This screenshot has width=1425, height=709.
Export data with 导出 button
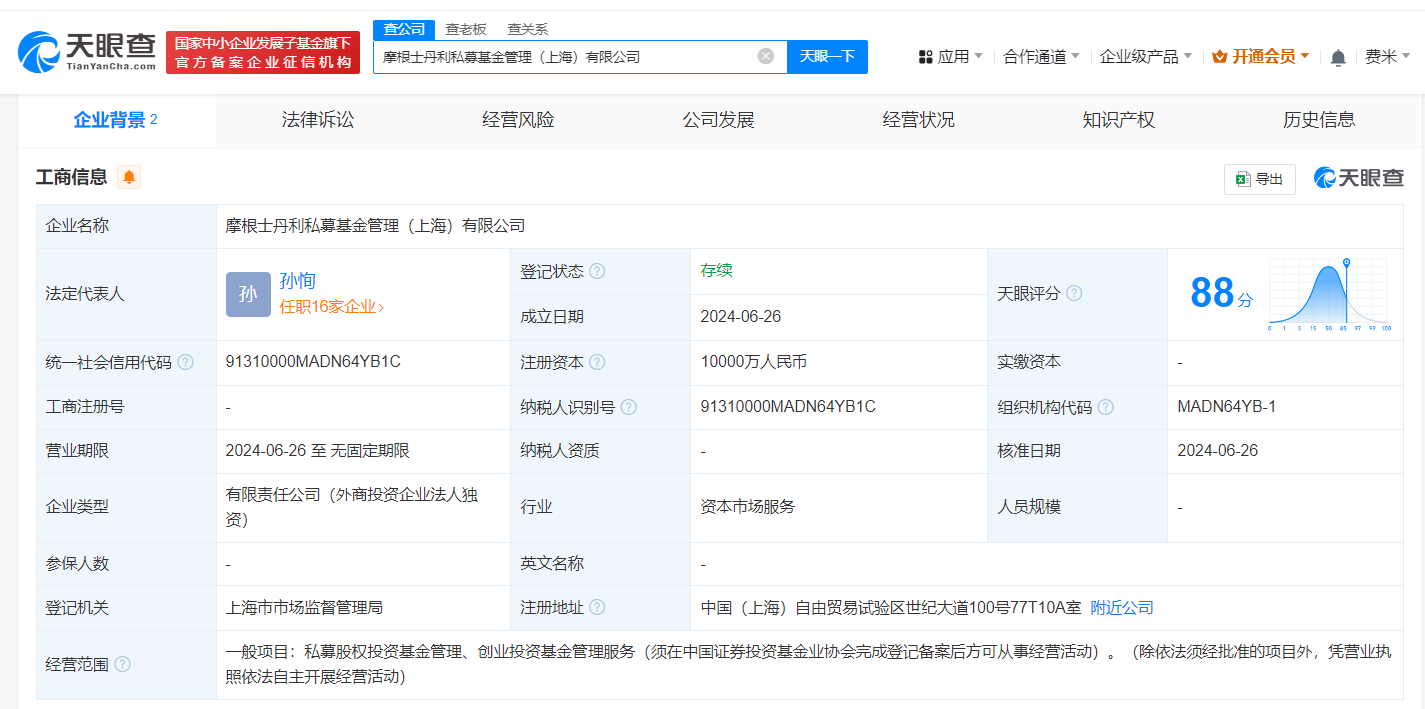click(1259, 179)
